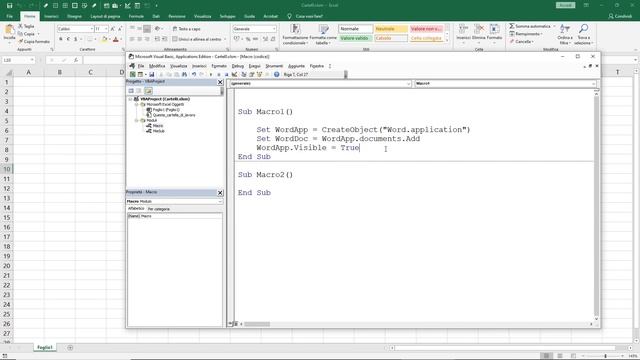Collapse the Moduli folder in project tree
The width and height of the screenshot is (640, 360).
coord(137,120)
